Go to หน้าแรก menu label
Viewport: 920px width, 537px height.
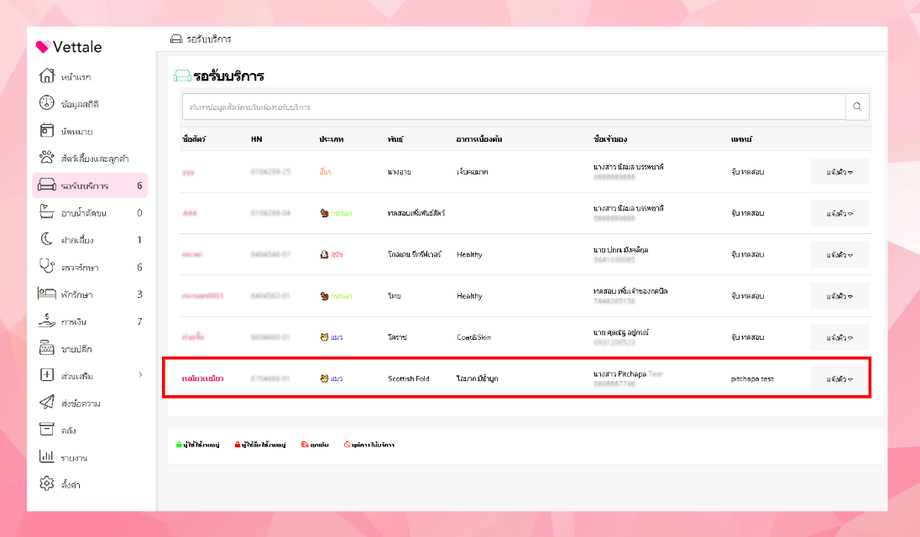(x=76, y=77)
